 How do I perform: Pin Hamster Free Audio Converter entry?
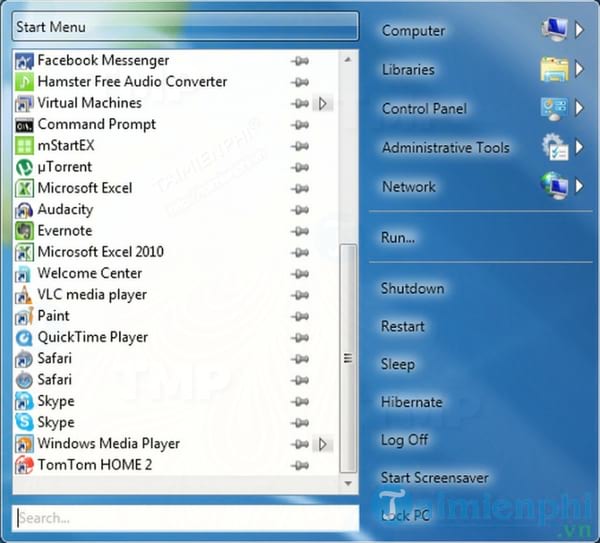point(299,82)
